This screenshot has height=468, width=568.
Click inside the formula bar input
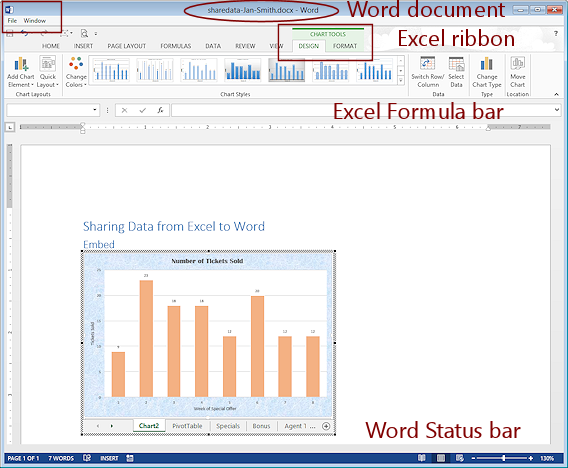coord(362,110)
